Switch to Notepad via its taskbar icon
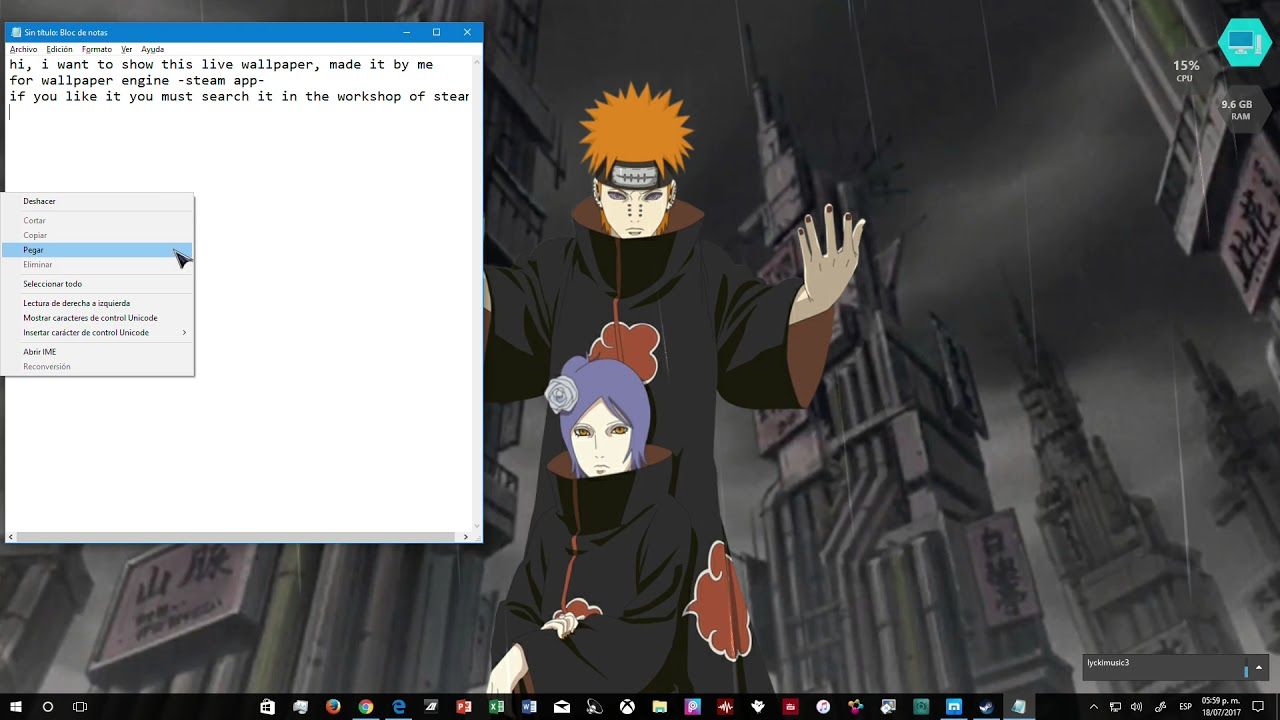Image resolution: width=1280 pixels, height=720 pixels. click(x=1019, y=706)
